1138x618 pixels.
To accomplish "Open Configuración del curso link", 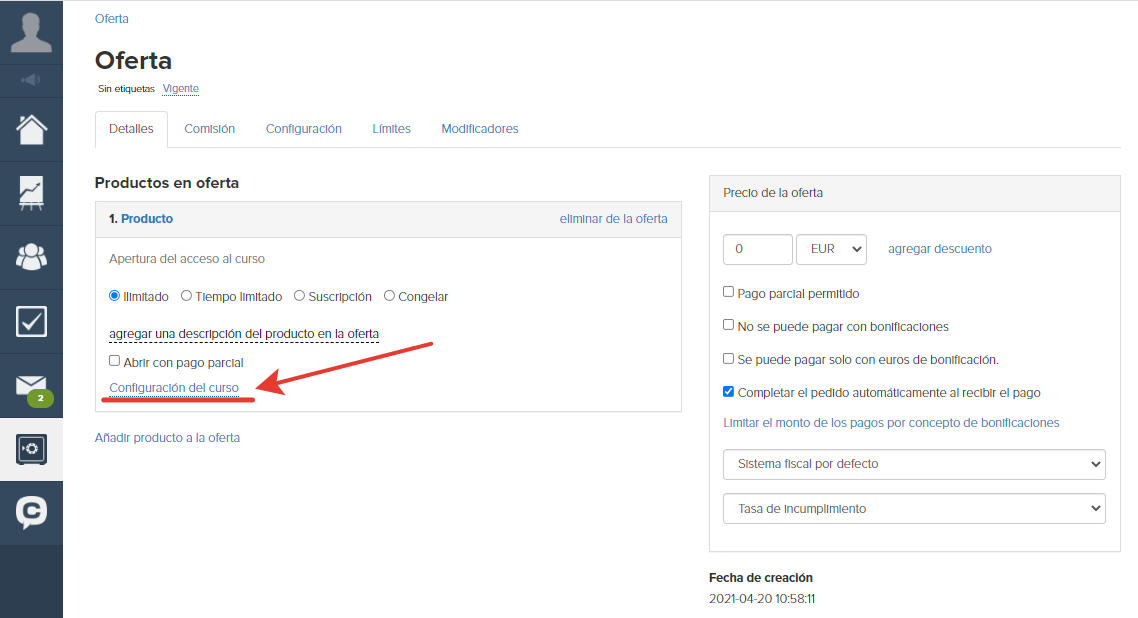I will pos(174,388).
